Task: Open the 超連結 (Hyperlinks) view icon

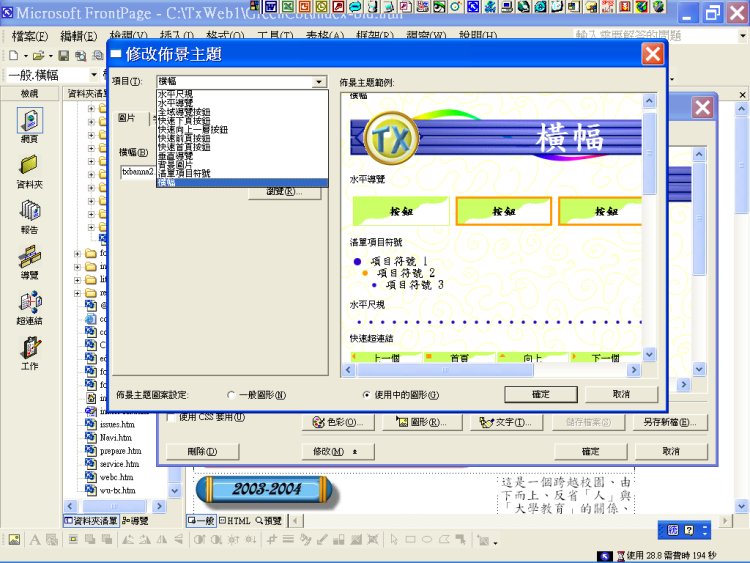Action: click(30, 302)
